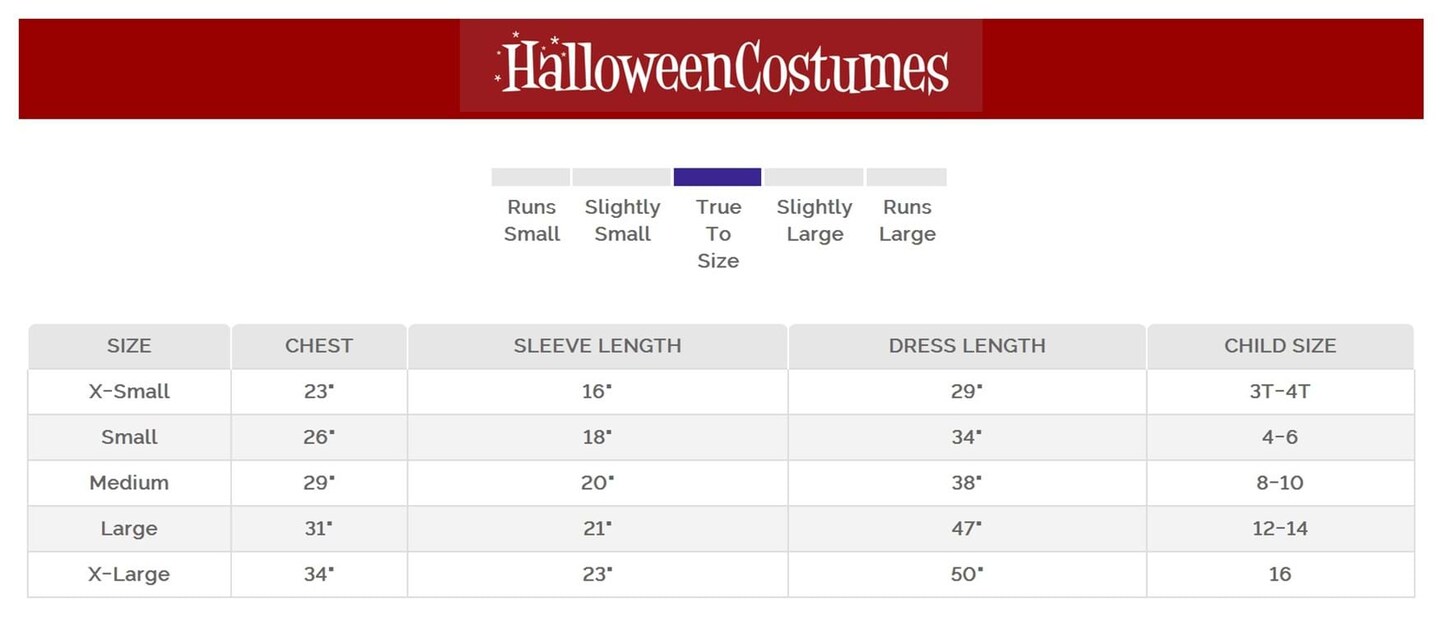Select the 12-14 child size cell

(x=1280, y=529)
